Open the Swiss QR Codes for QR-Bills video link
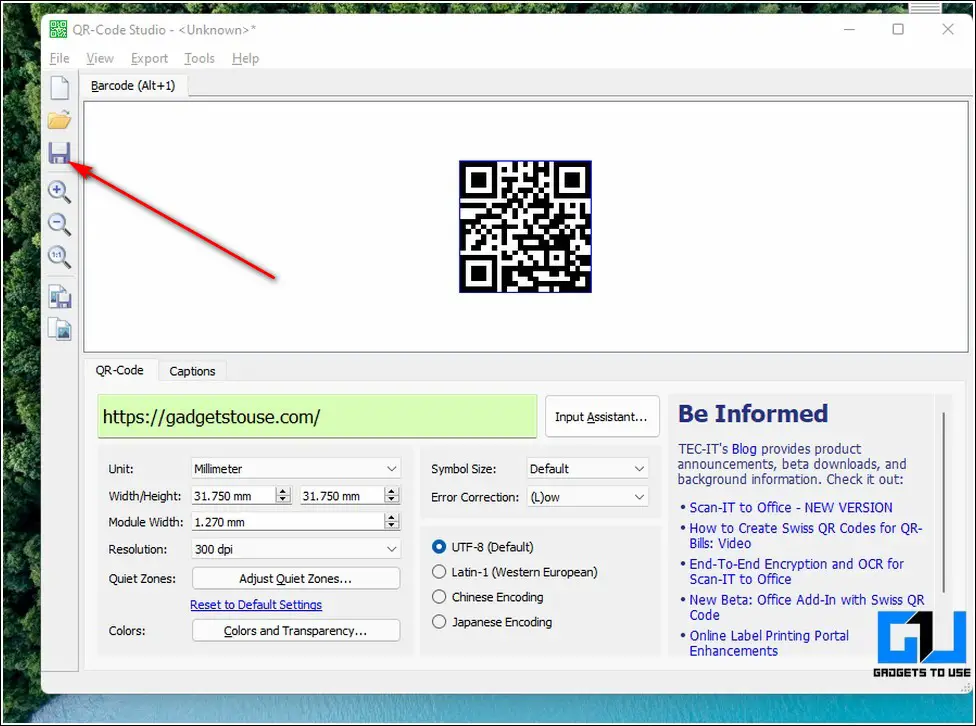The height and width of the screenshot is (726, 976). pos(805,535)
